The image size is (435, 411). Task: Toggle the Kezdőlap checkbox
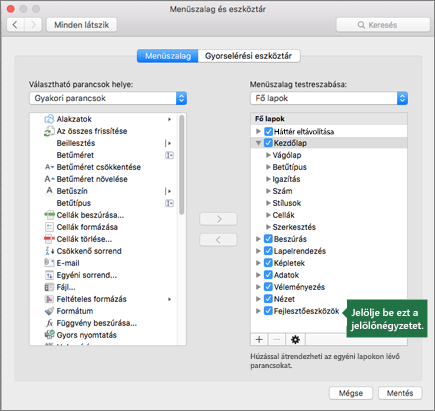[x=268, y=143]
